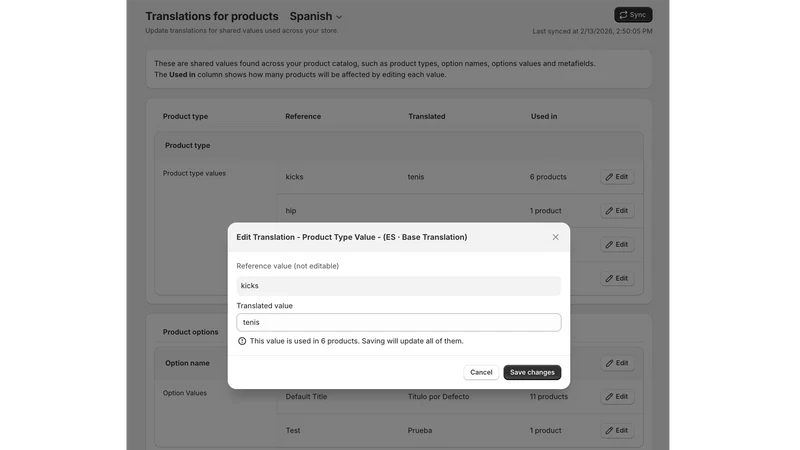Image resolution: width=800 pixels, height=450 pixels.
Task: Click the dialog title text
Action: (x=352, y=237)
